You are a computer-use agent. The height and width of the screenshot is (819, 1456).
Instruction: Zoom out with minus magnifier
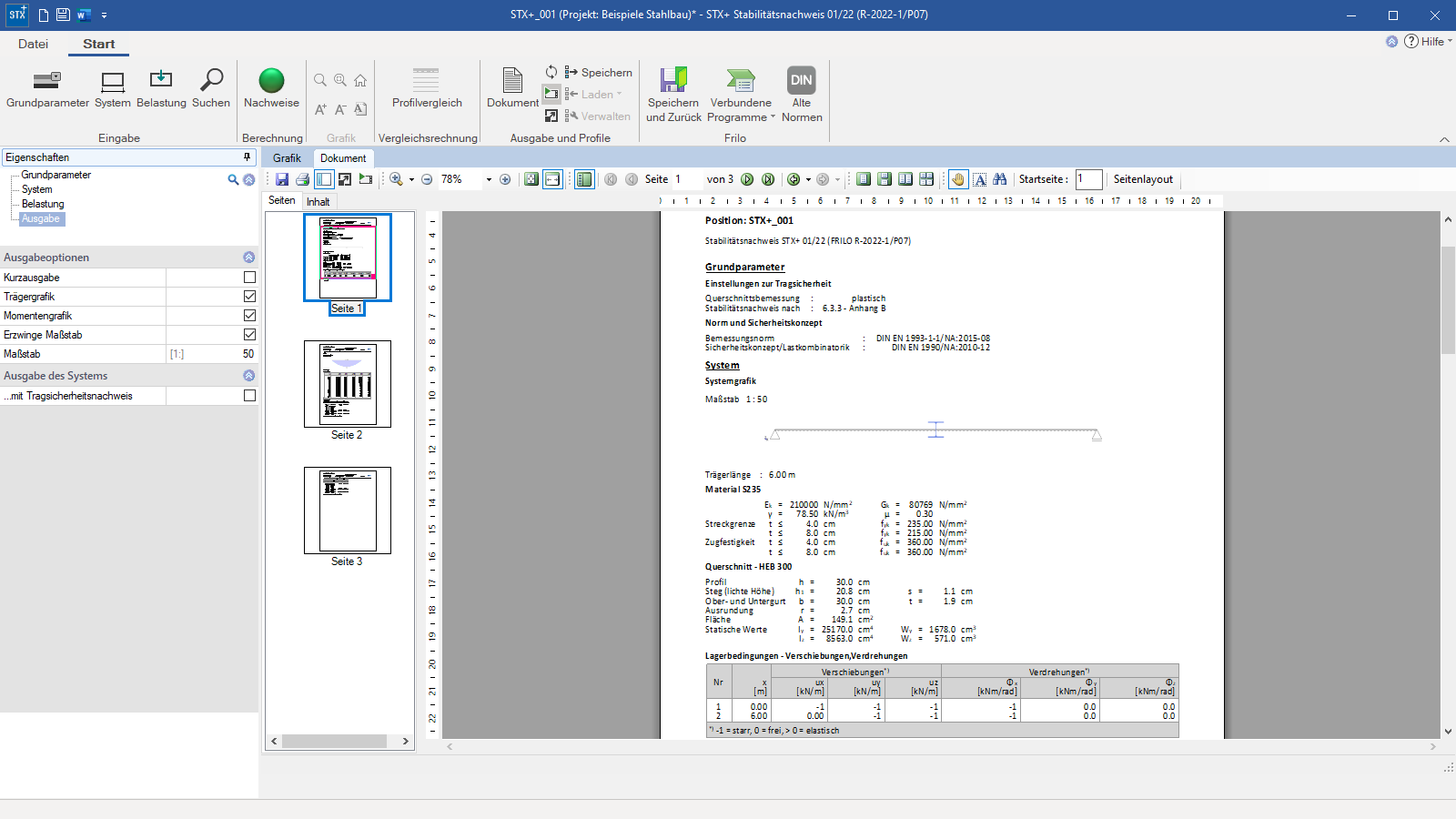click(427, 179)
